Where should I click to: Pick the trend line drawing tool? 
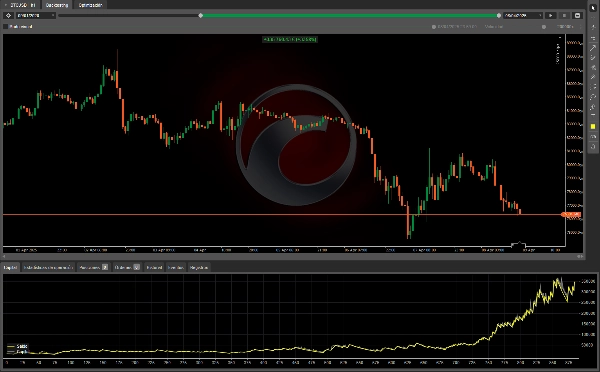point(593,48)
